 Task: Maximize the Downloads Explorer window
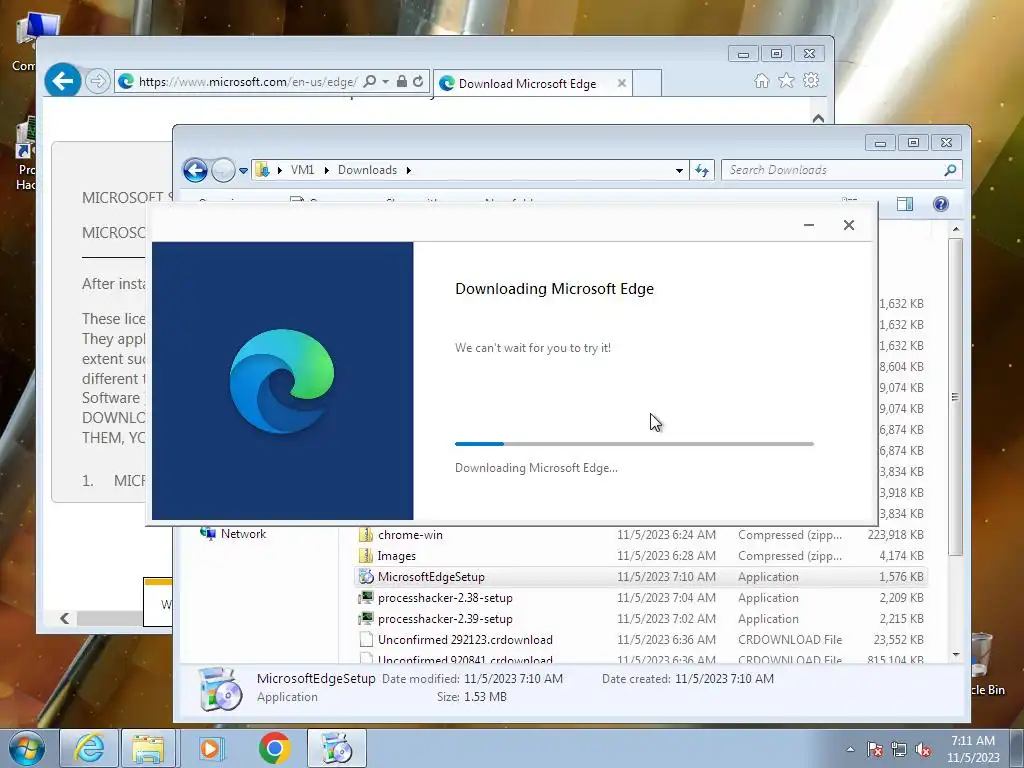[913, 142]
